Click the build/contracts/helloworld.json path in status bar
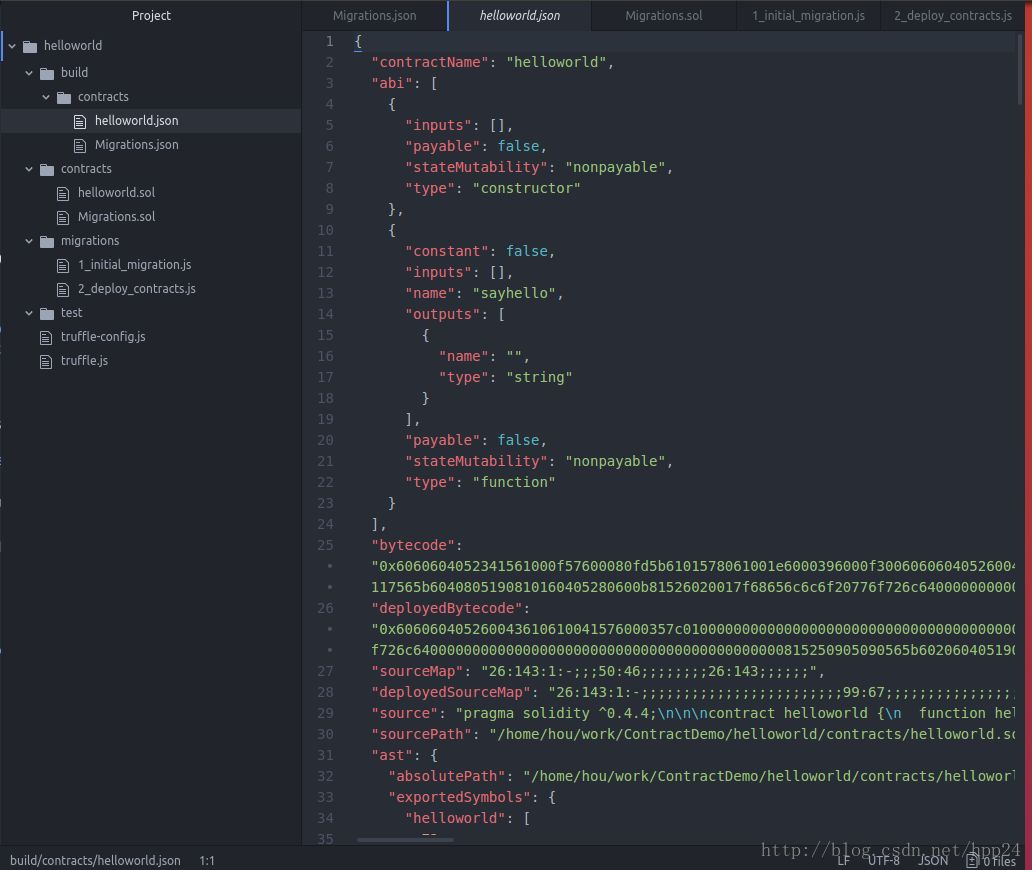The width and height of the screenshot is (1032, 870). 95,861
